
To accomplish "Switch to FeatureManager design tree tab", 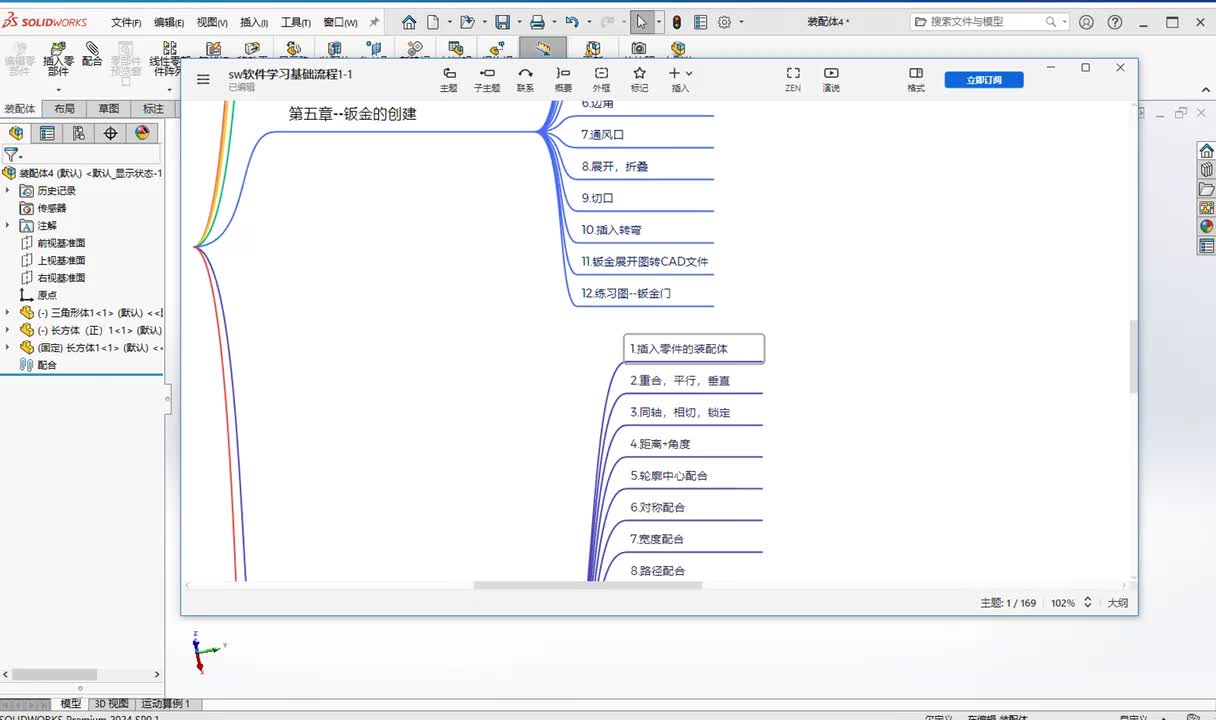I will [x=16, y=133].
